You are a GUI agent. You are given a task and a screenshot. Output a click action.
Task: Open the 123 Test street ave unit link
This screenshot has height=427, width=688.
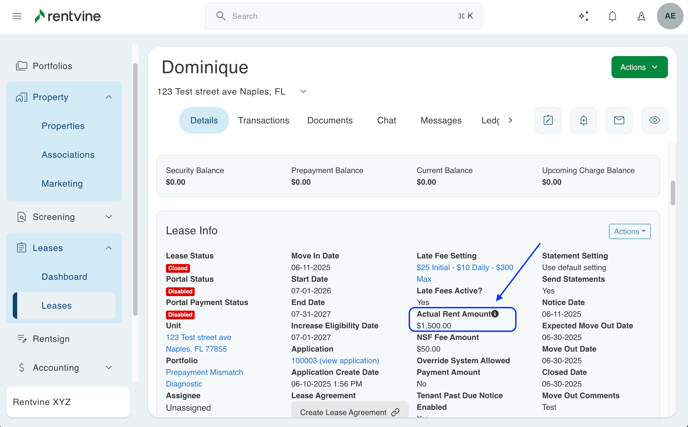pos(198,338)
